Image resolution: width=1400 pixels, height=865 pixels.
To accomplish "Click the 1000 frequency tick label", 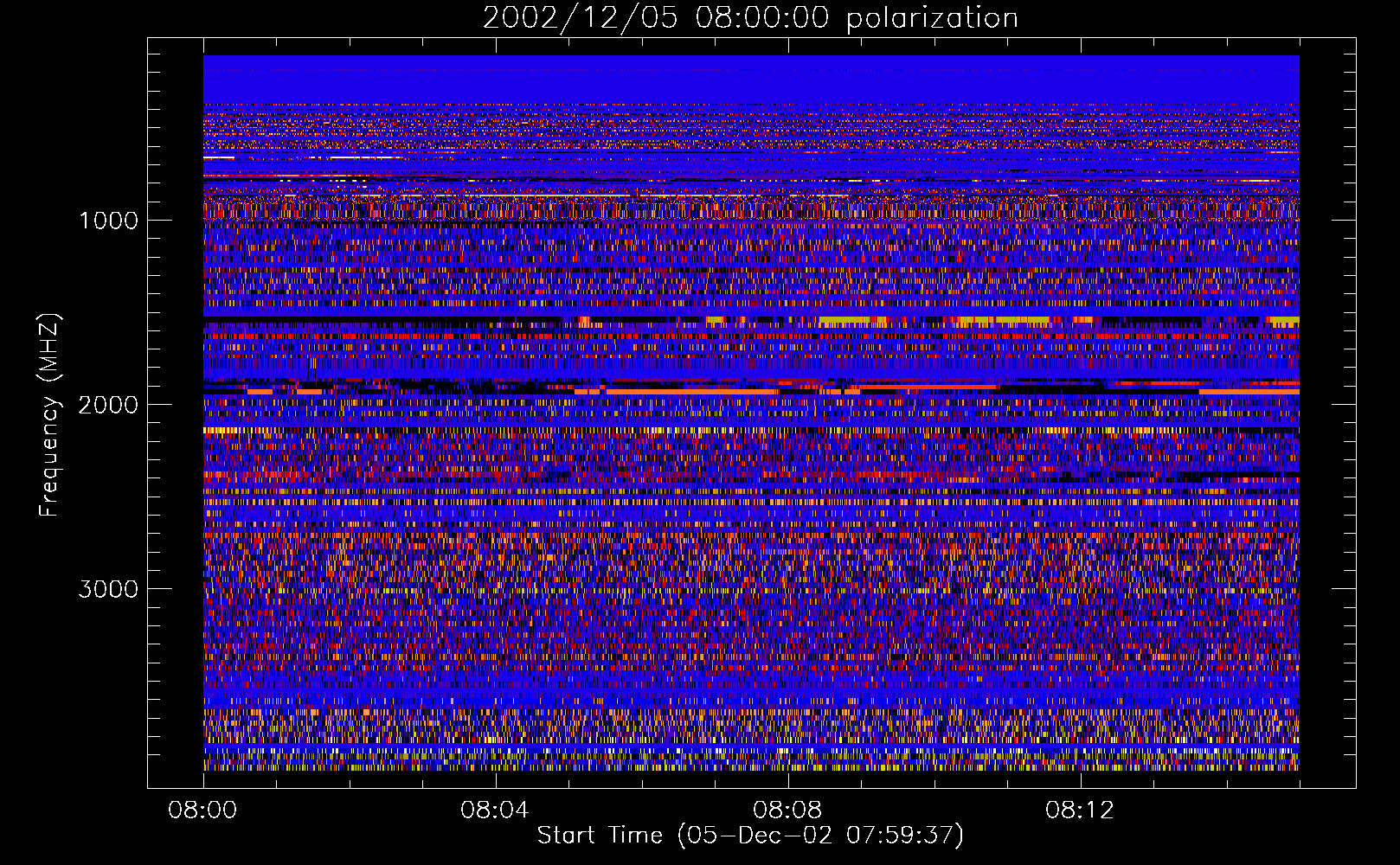I will [x=108, y=221].
